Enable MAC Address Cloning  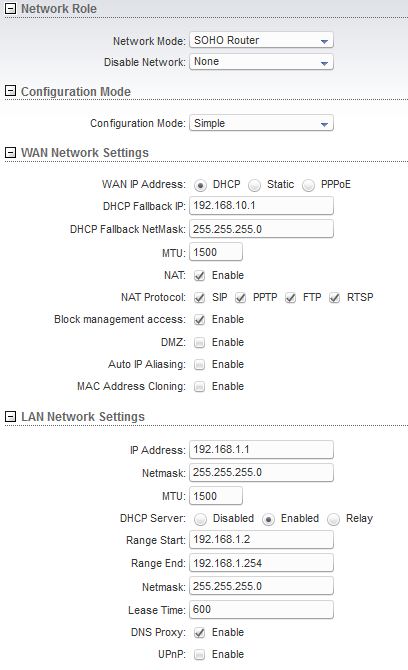coord(200,386)
